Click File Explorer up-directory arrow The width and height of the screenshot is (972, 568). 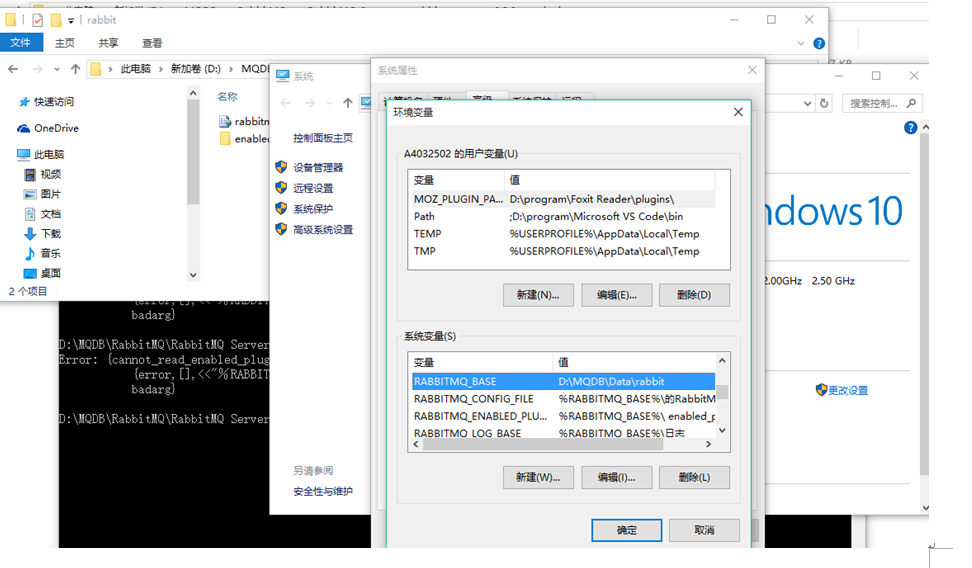[x=76, y=69]
